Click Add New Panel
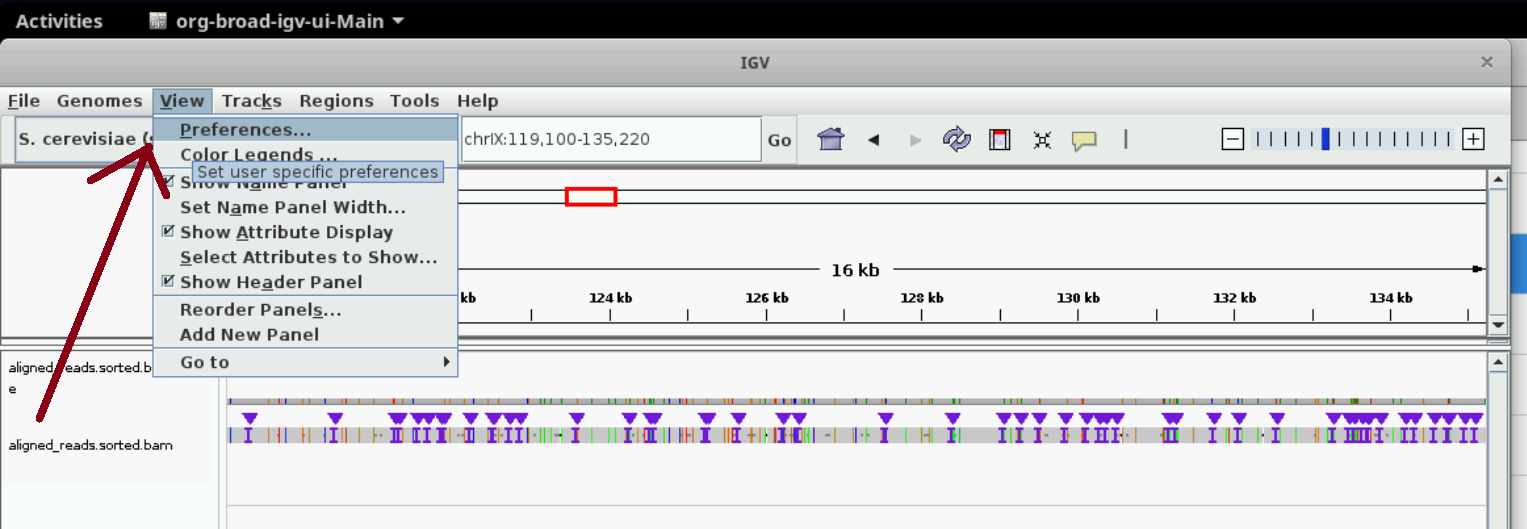Screen dimensions: 1527x529 [305, 335]
